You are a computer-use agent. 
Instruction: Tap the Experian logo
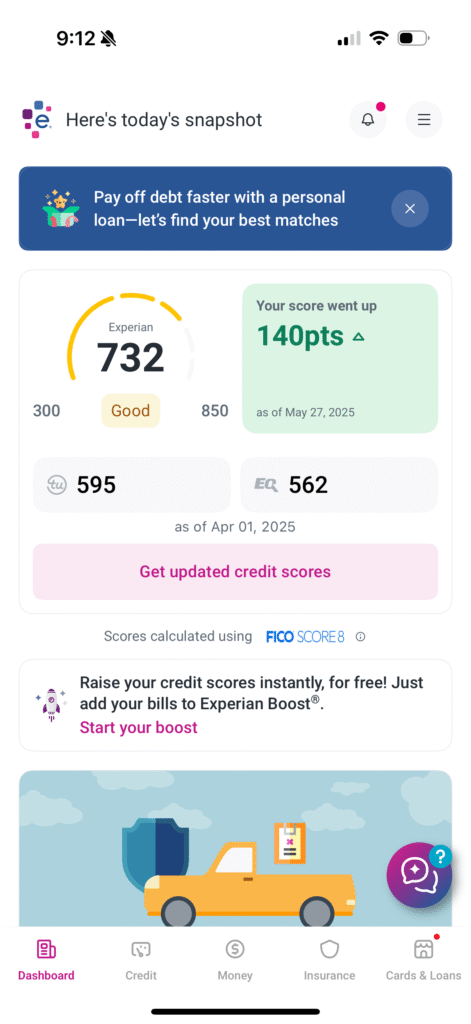[x=37, y=119]
